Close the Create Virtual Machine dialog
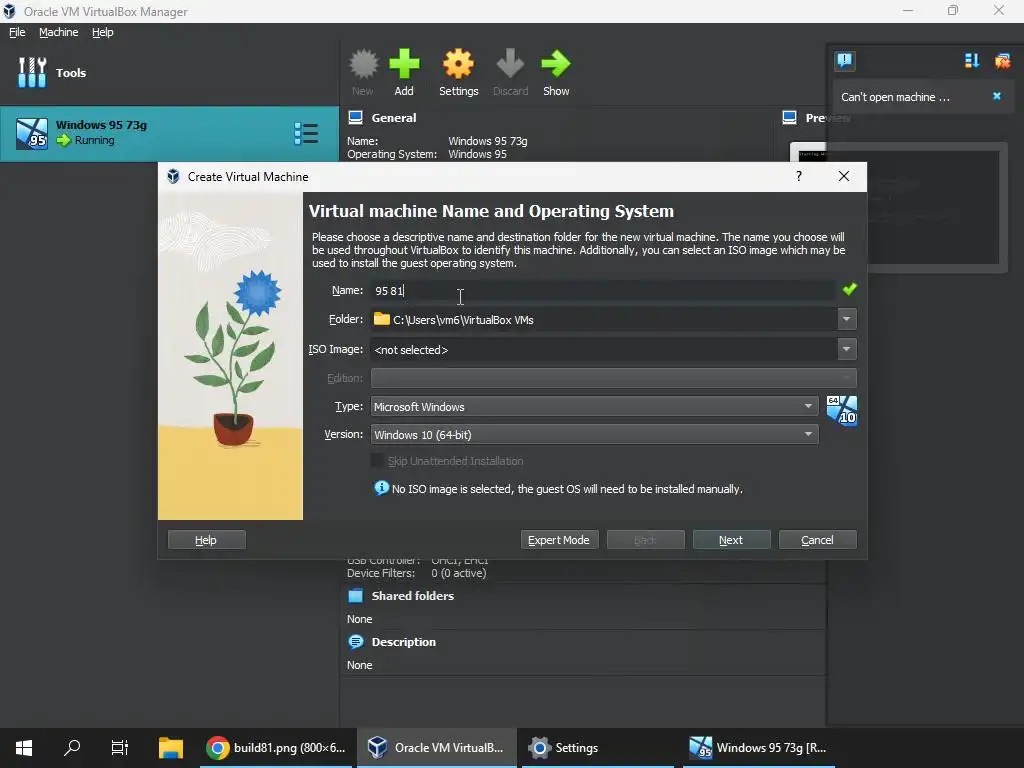Viewport: 1024px width, 768px height. click(844, 176)
